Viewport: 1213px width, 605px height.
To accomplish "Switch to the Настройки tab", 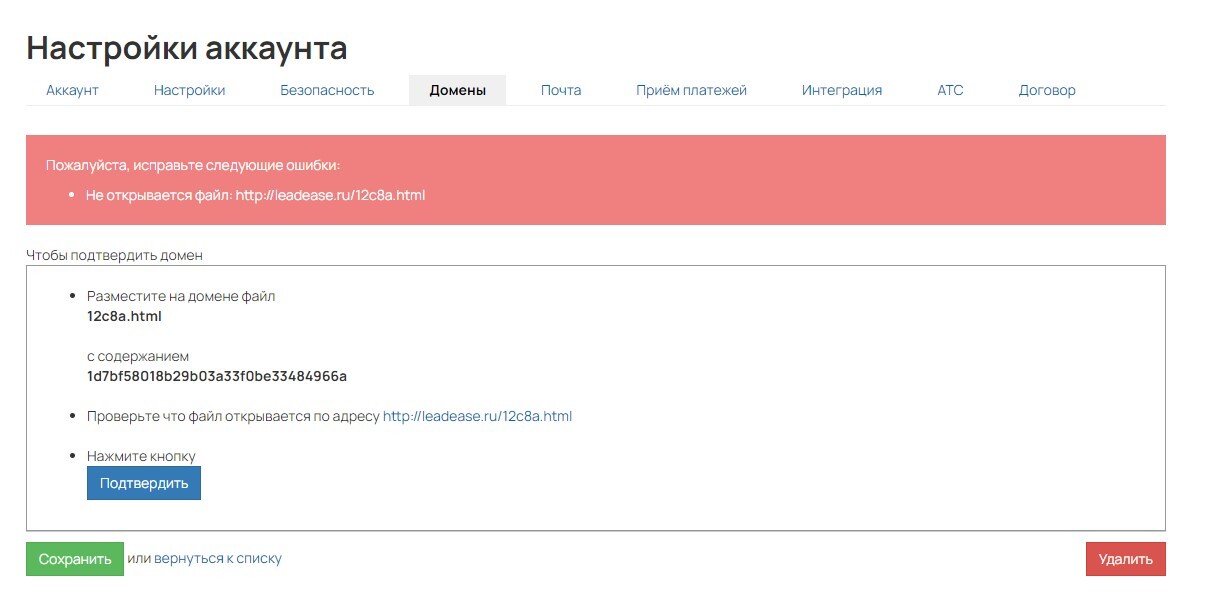I will [189, 90].
